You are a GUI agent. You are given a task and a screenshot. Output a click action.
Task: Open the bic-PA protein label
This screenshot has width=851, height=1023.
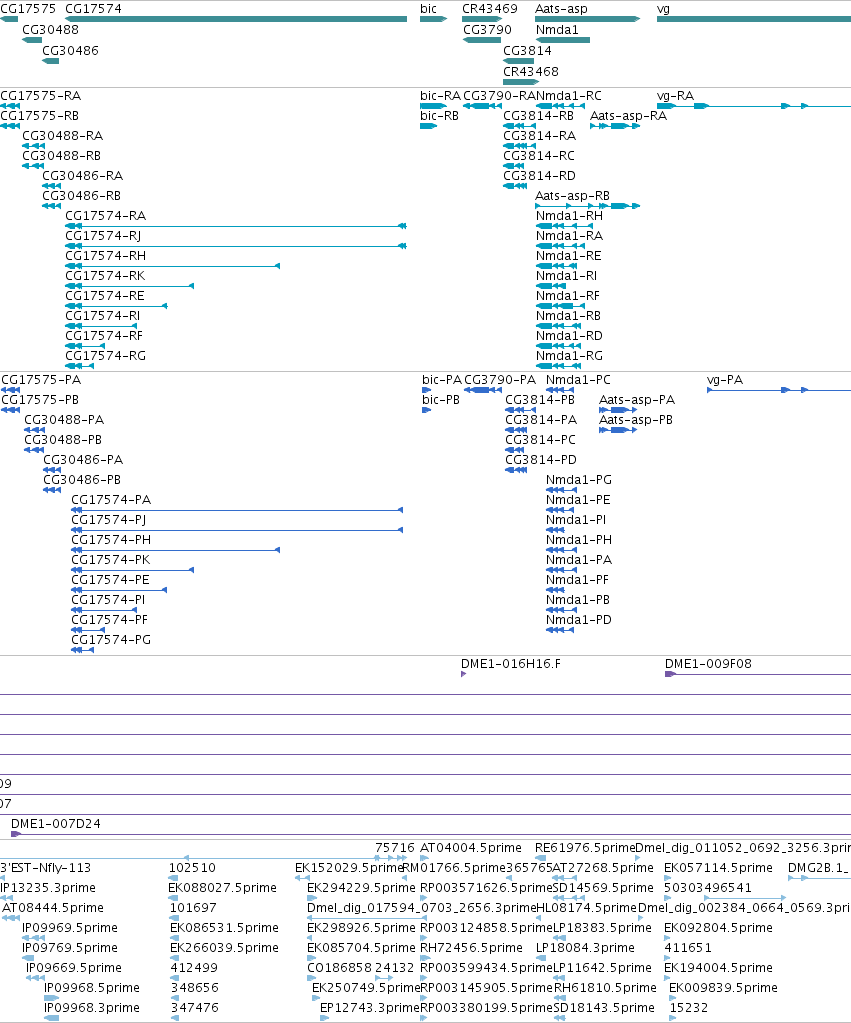tap(442, 380)
